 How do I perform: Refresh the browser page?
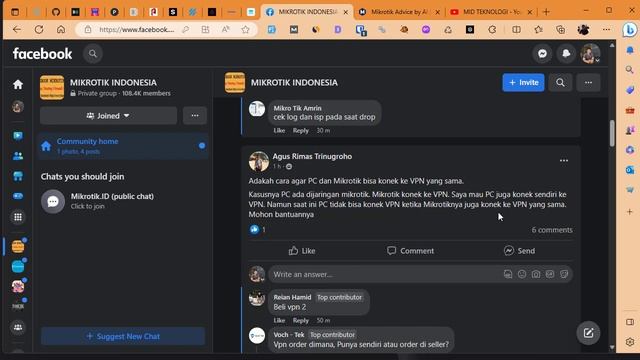39,29
